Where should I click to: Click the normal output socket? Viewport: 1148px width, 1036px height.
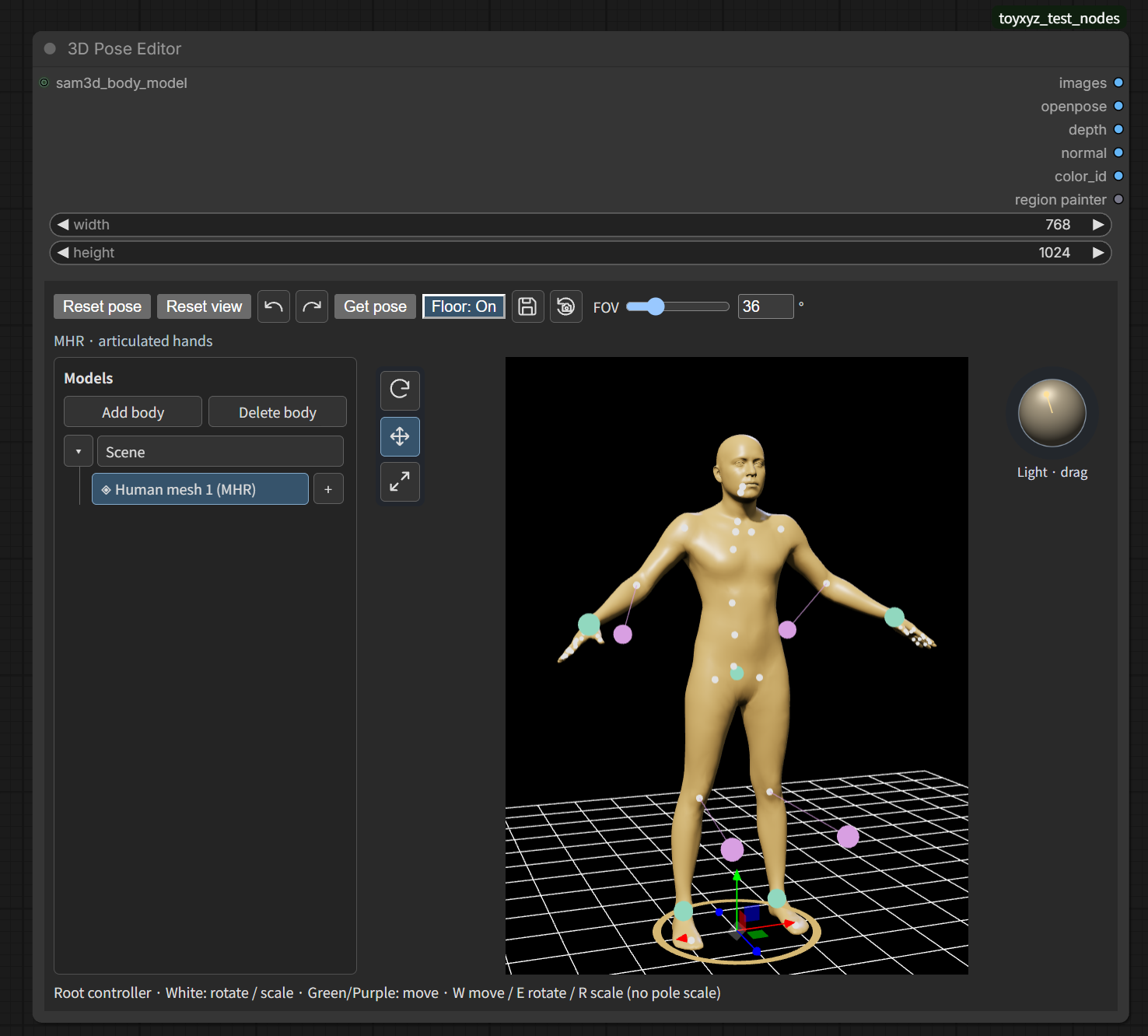(1118, 152)
